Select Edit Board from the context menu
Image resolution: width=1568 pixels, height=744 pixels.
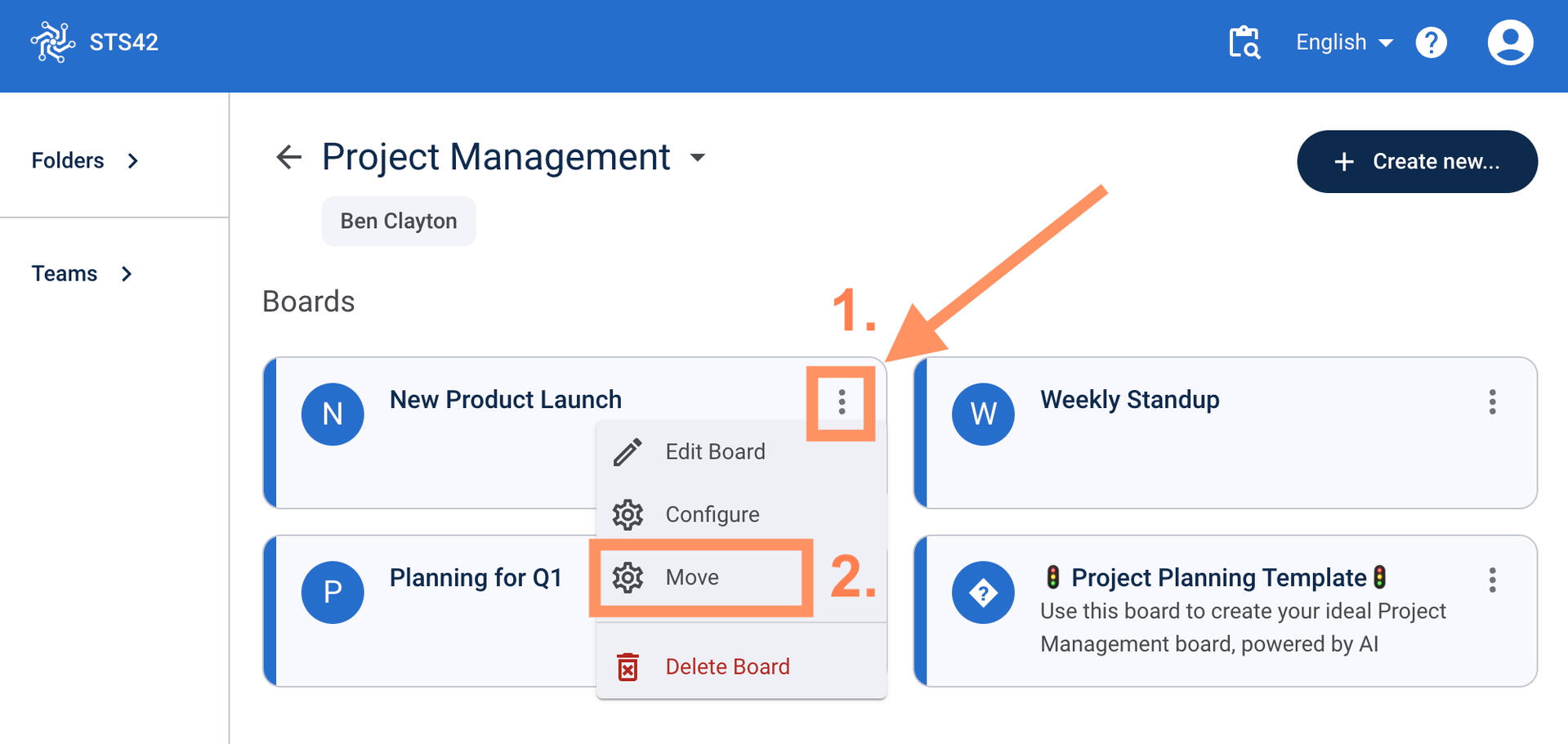click(x=715, y=452)
